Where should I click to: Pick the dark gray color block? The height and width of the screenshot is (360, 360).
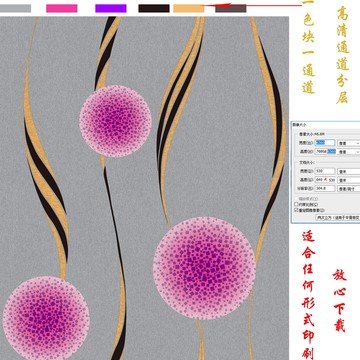tap(231, 9)
